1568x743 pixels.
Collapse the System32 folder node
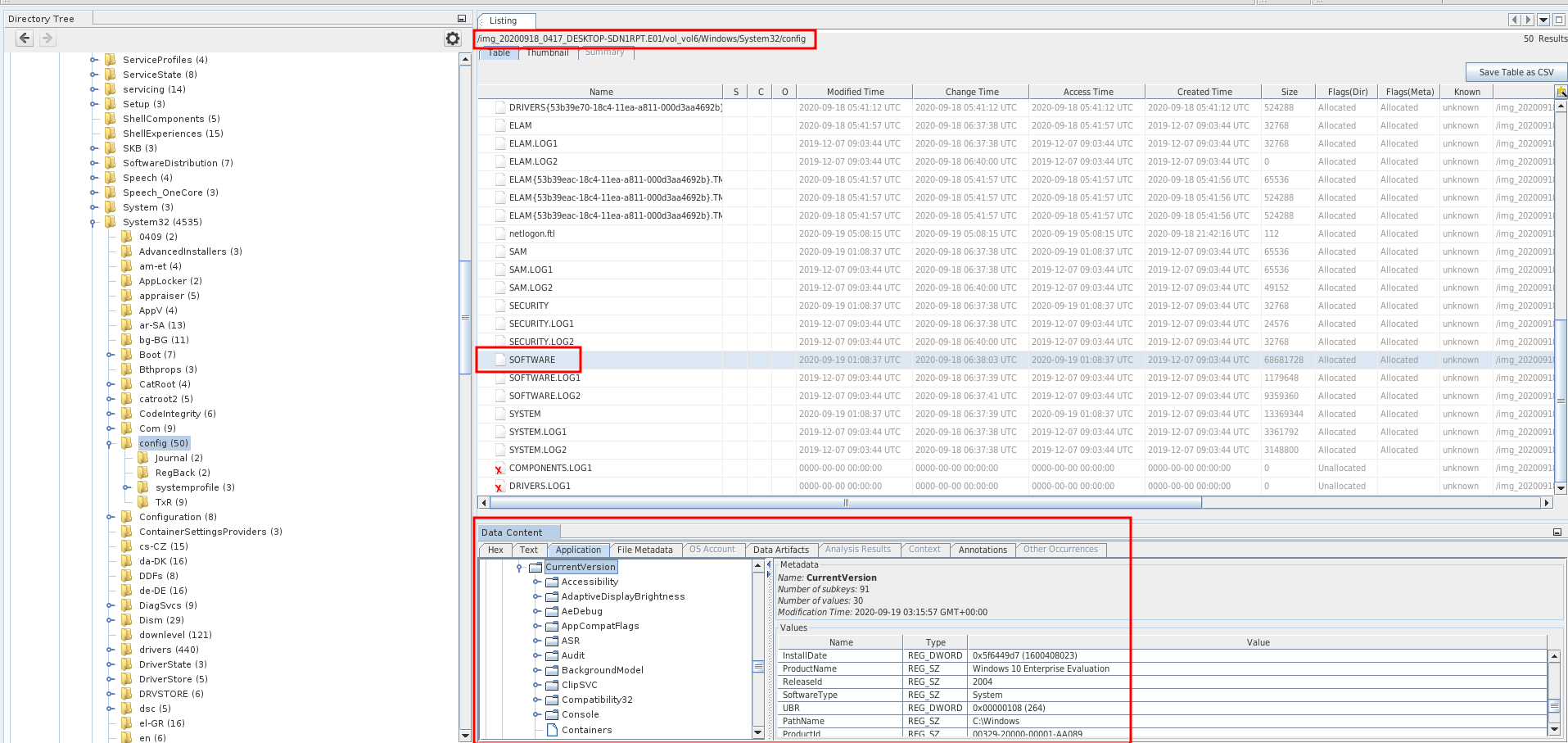point(93,222)
